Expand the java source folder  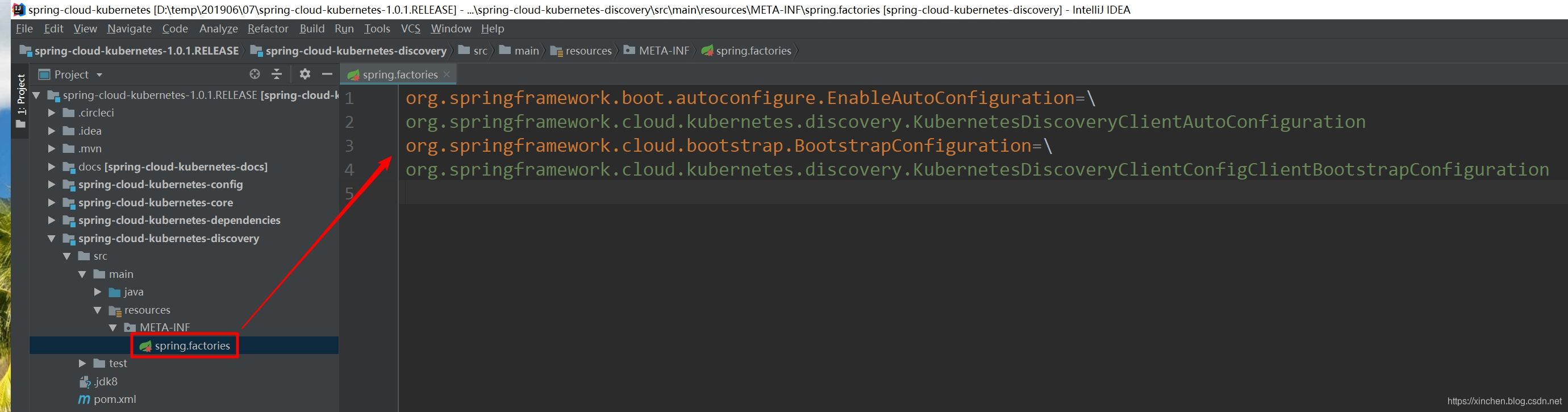point(97,292)
